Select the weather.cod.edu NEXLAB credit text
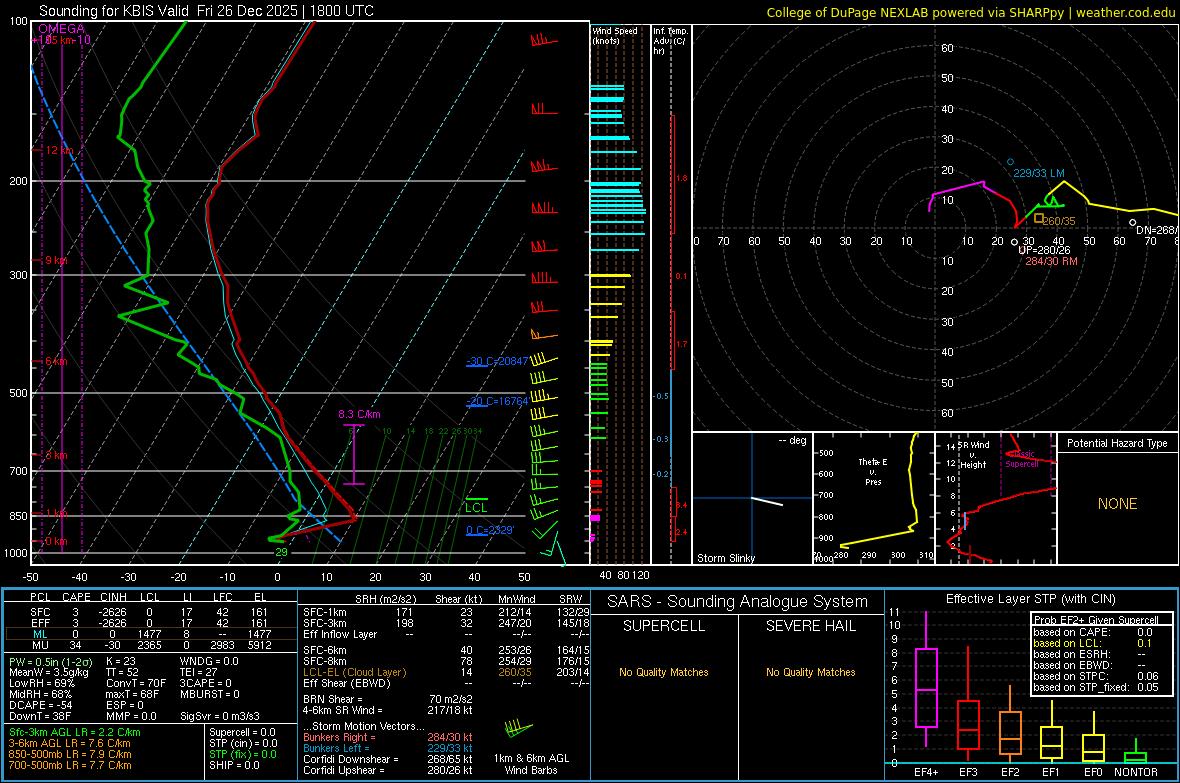 pyautogui.click(x=970, y=12)
